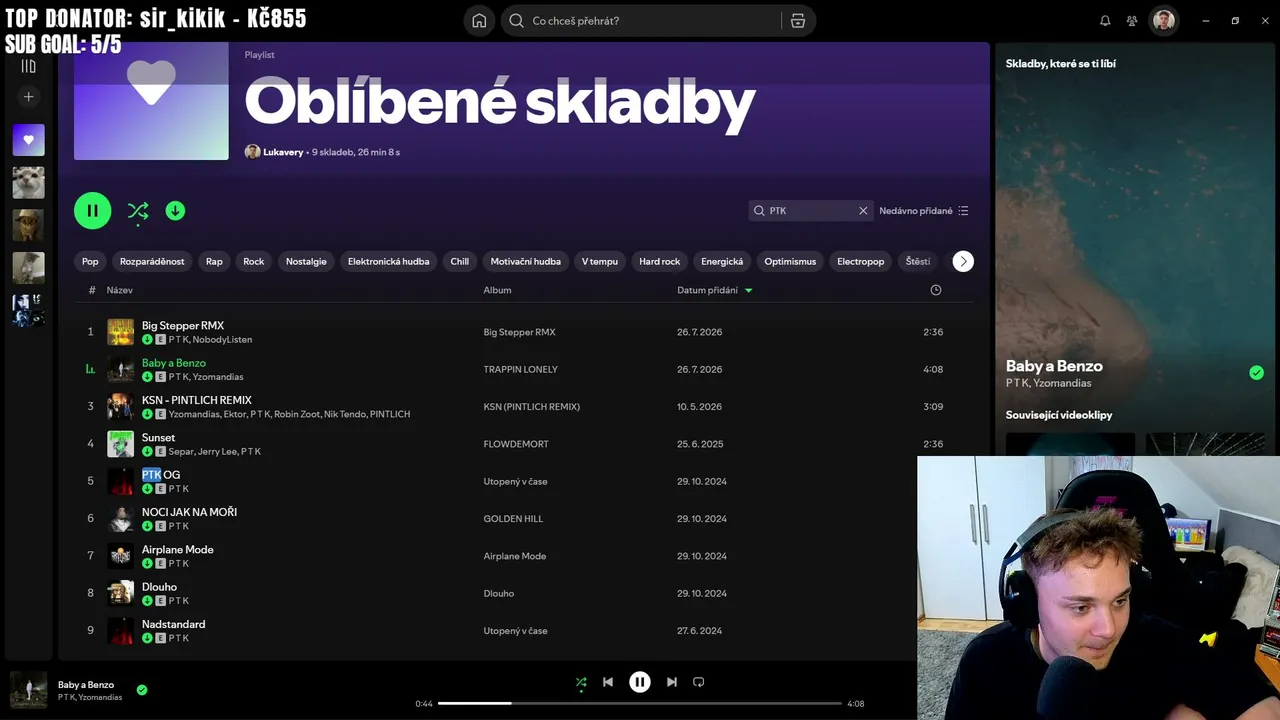The width and height of the screenshot is (1280, 720).
Task: Click the 'Co chceš přehrát?' search box
Action: click(645, 21)
